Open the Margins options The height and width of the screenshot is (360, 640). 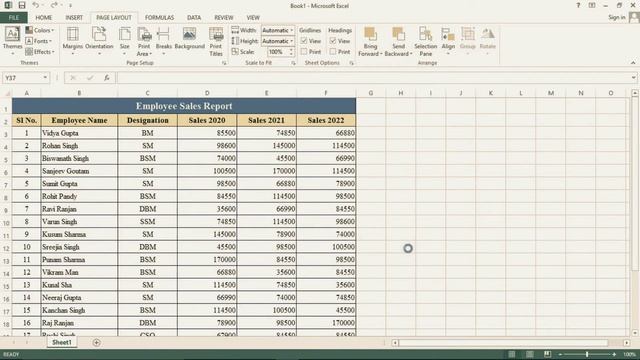(73, 41)
